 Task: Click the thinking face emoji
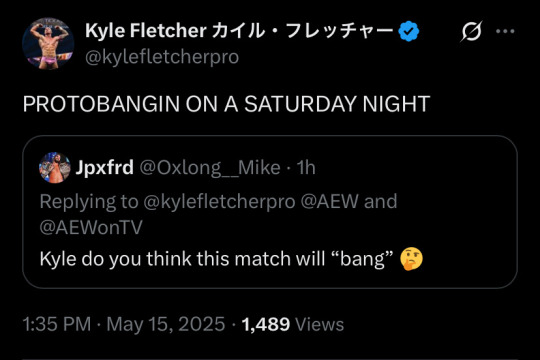point(411,259)
